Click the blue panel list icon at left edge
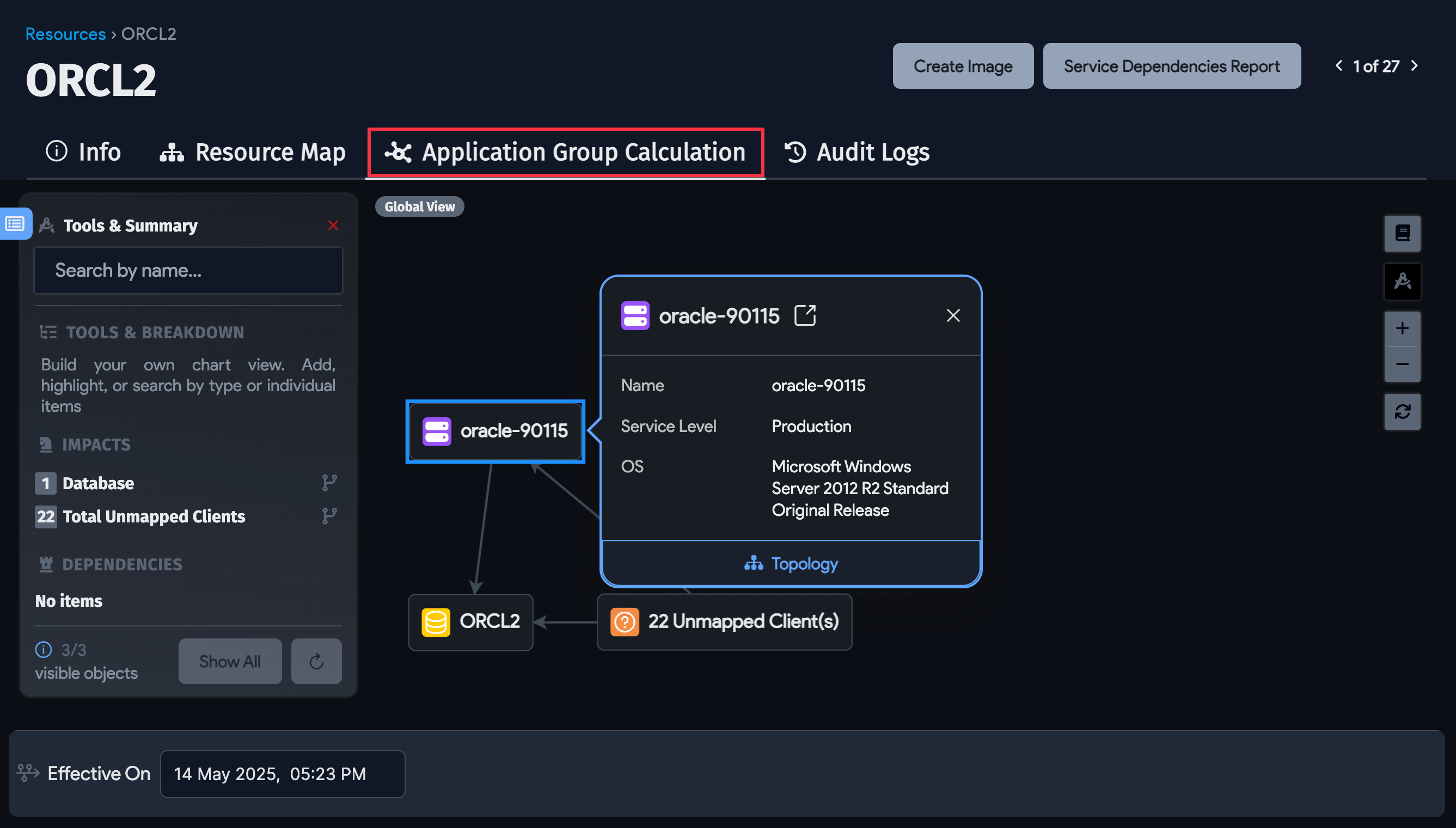Image resolution: width=1456 pixels, height=828 pixels. click(15, 223)
